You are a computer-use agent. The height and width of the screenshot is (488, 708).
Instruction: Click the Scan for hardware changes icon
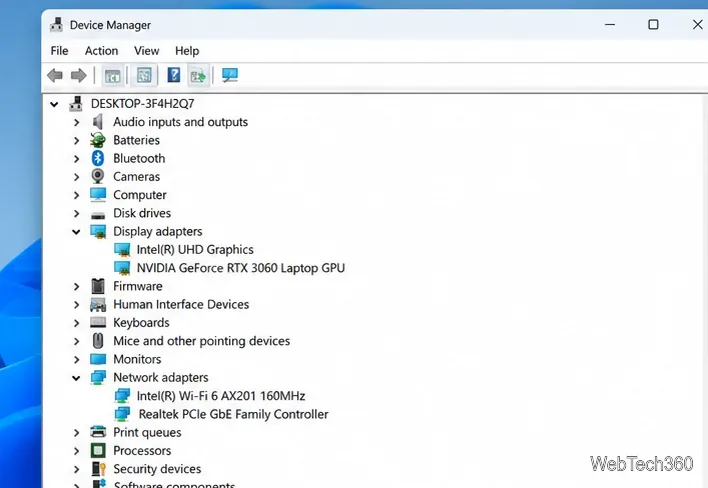pos(230,75)
